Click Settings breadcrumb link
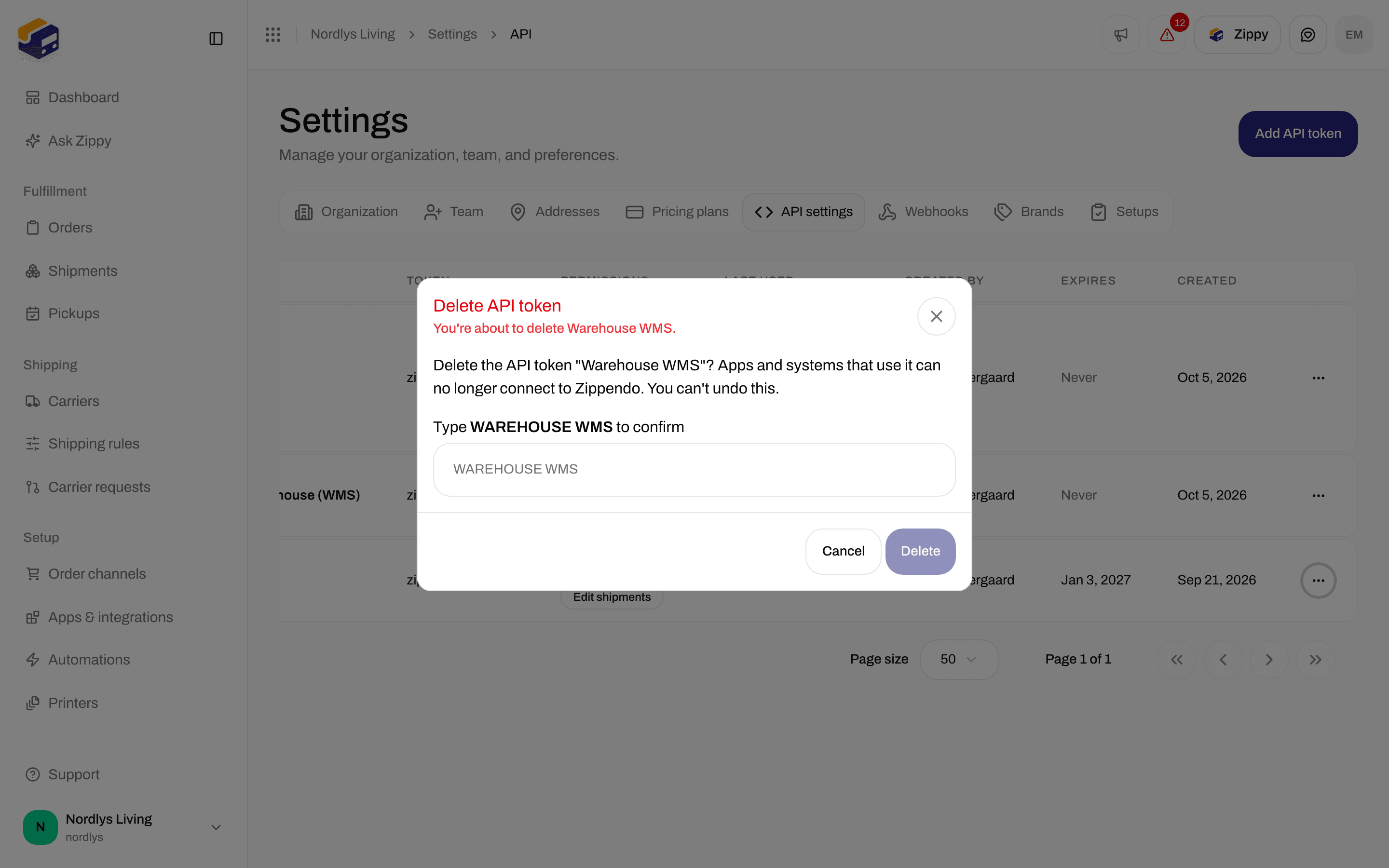The height and width of the screenshot is (868, 1389). pyautogui.click(x=452, y=34)
